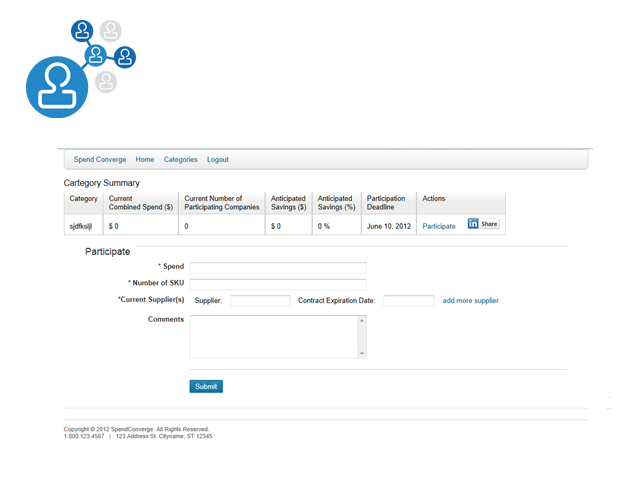630x480 pixels.
Task: Focus the Spend input field
Action: coord(278,268)
